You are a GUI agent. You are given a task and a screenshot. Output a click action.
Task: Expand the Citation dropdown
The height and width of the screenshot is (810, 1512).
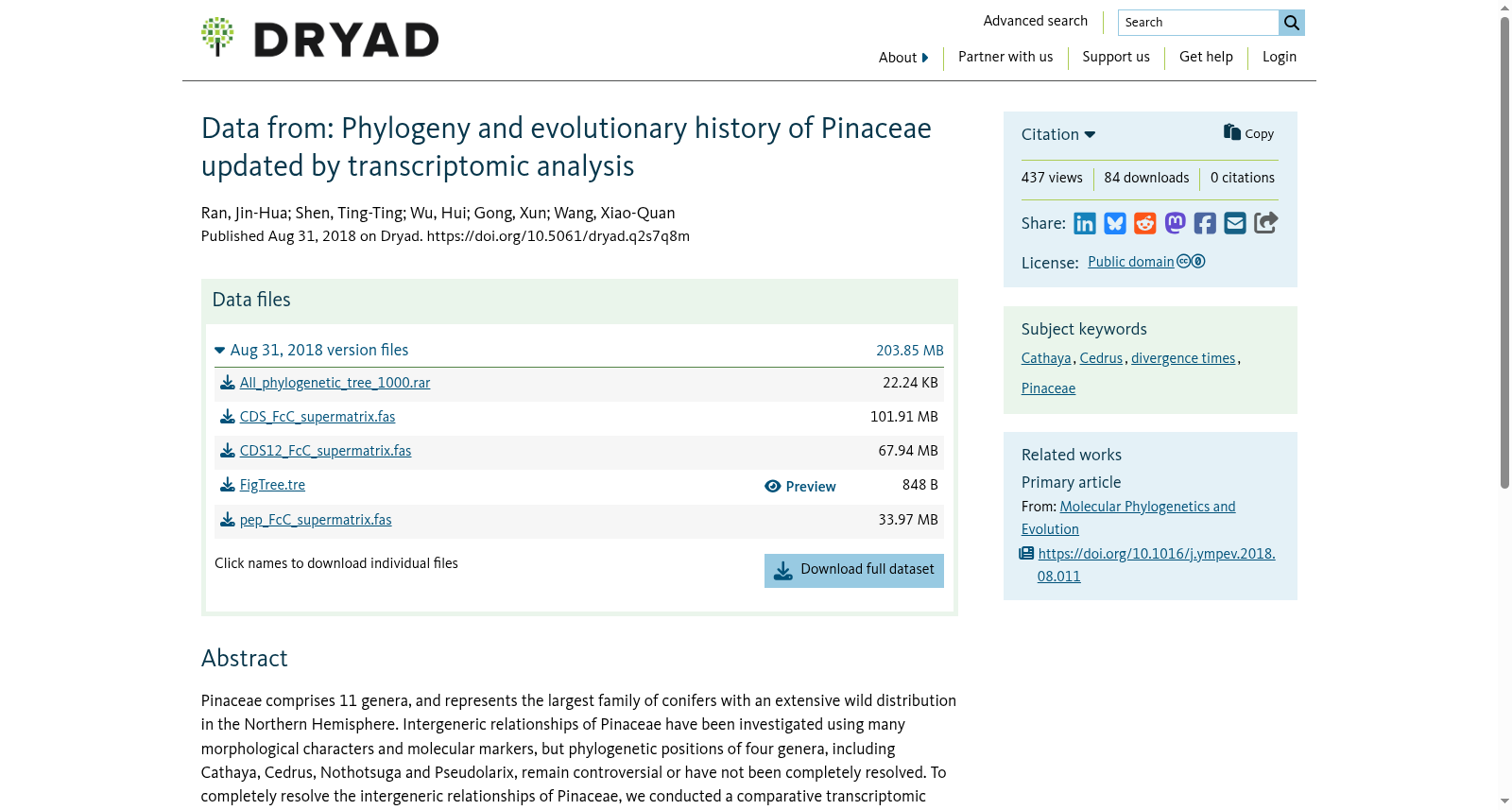coord(1058,134)
